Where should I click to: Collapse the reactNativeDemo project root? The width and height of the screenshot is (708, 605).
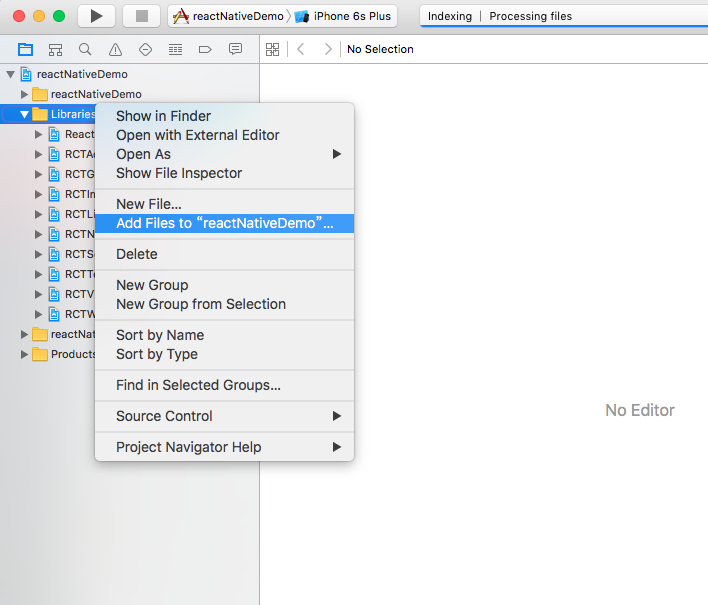pyautogui.click(x=10, y=74)
